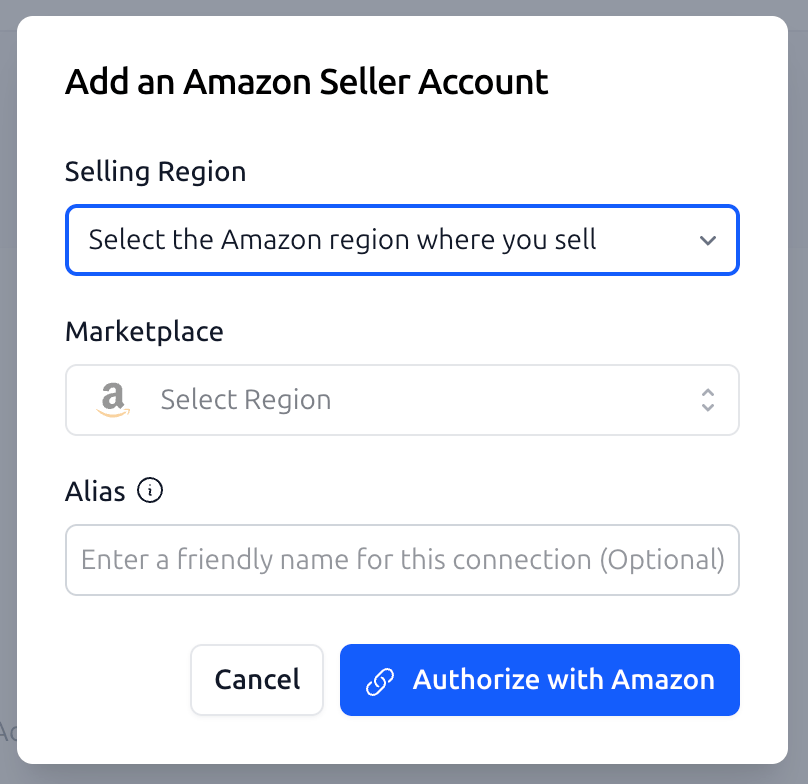The height and width of the screenshot is (784, 808).
Task: Click the Selling Region label
Action: tap(155, 171)
